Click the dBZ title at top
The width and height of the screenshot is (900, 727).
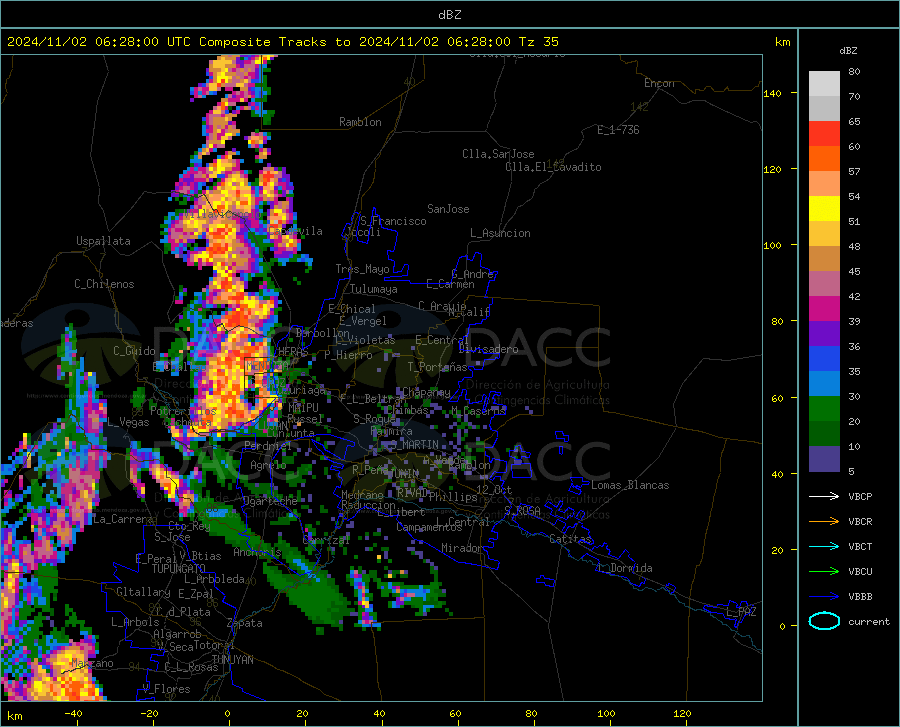pos(449,15)
